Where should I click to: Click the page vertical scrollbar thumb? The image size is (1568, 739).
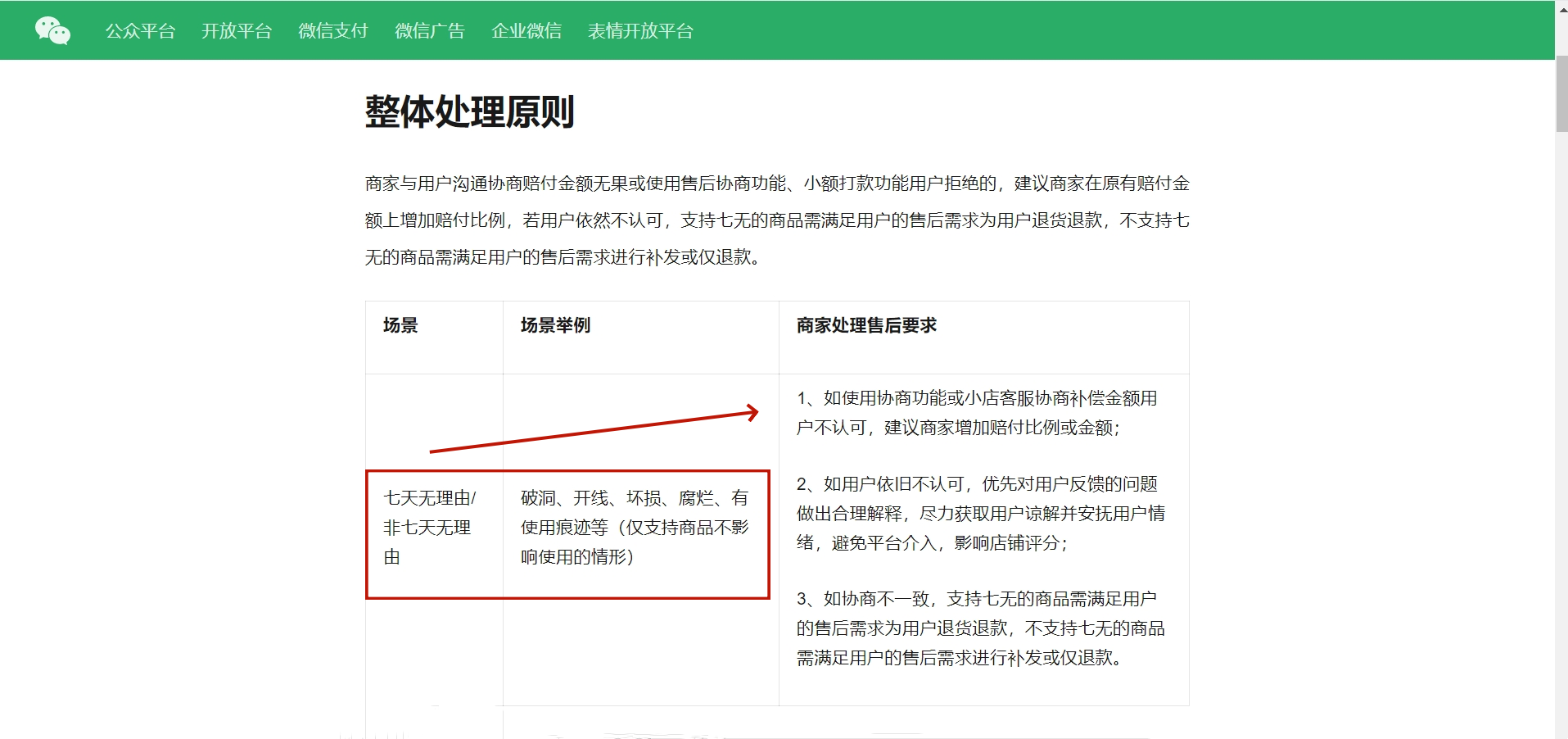click(x=1561, y=94)
